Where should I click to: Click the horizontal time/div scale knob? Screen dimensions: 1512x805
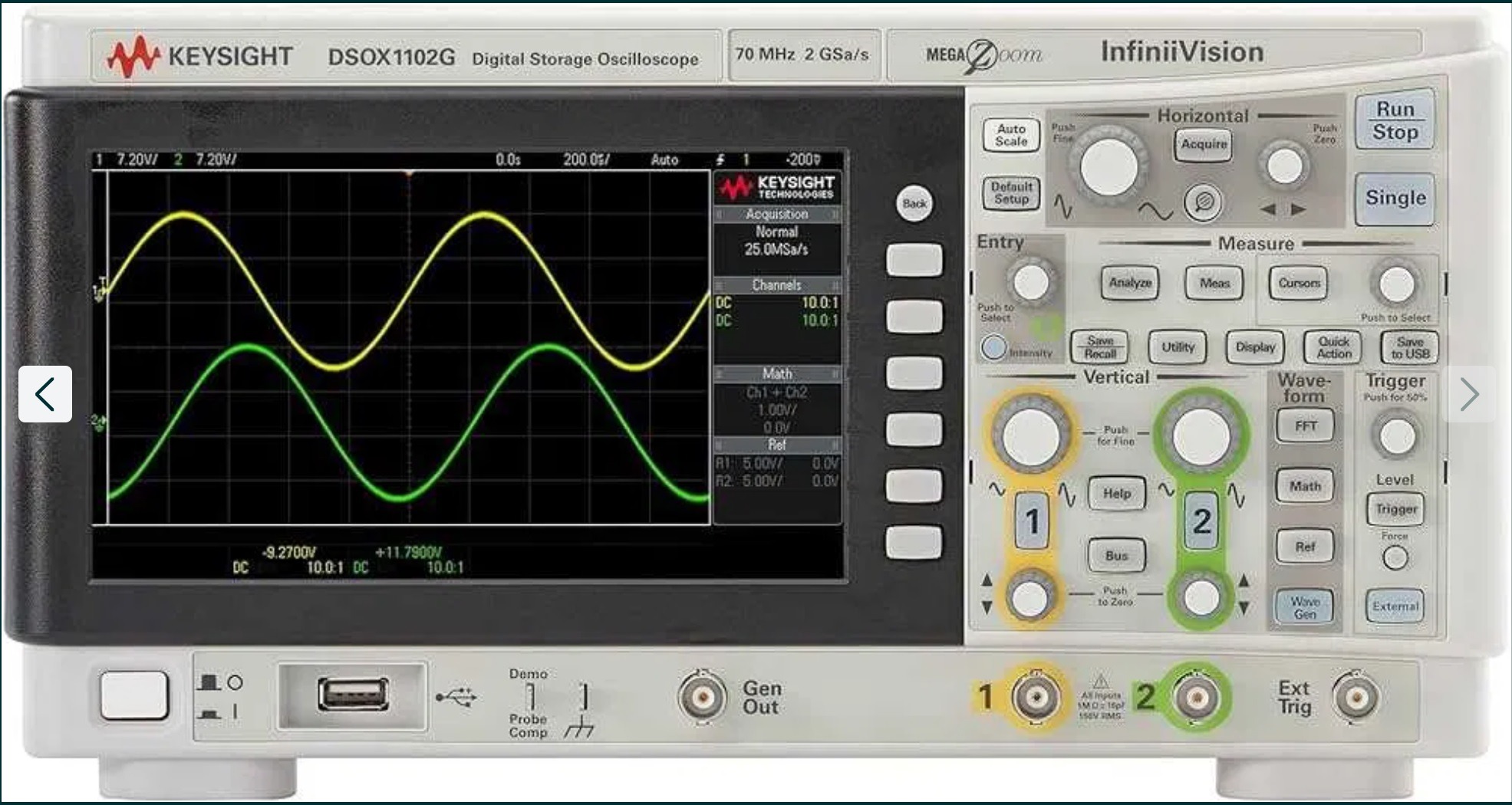click(1108, 166)
